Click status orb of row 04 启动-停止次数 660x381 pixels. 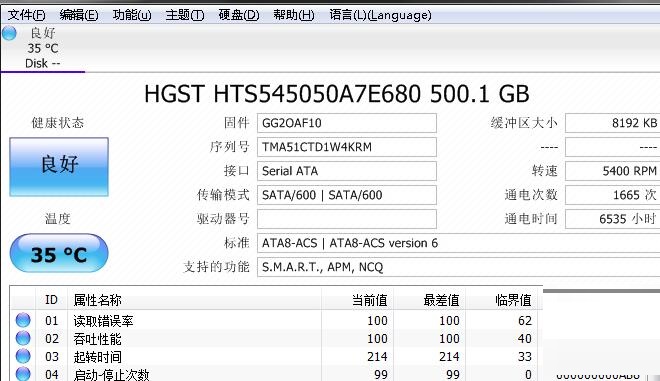point(23,374)
